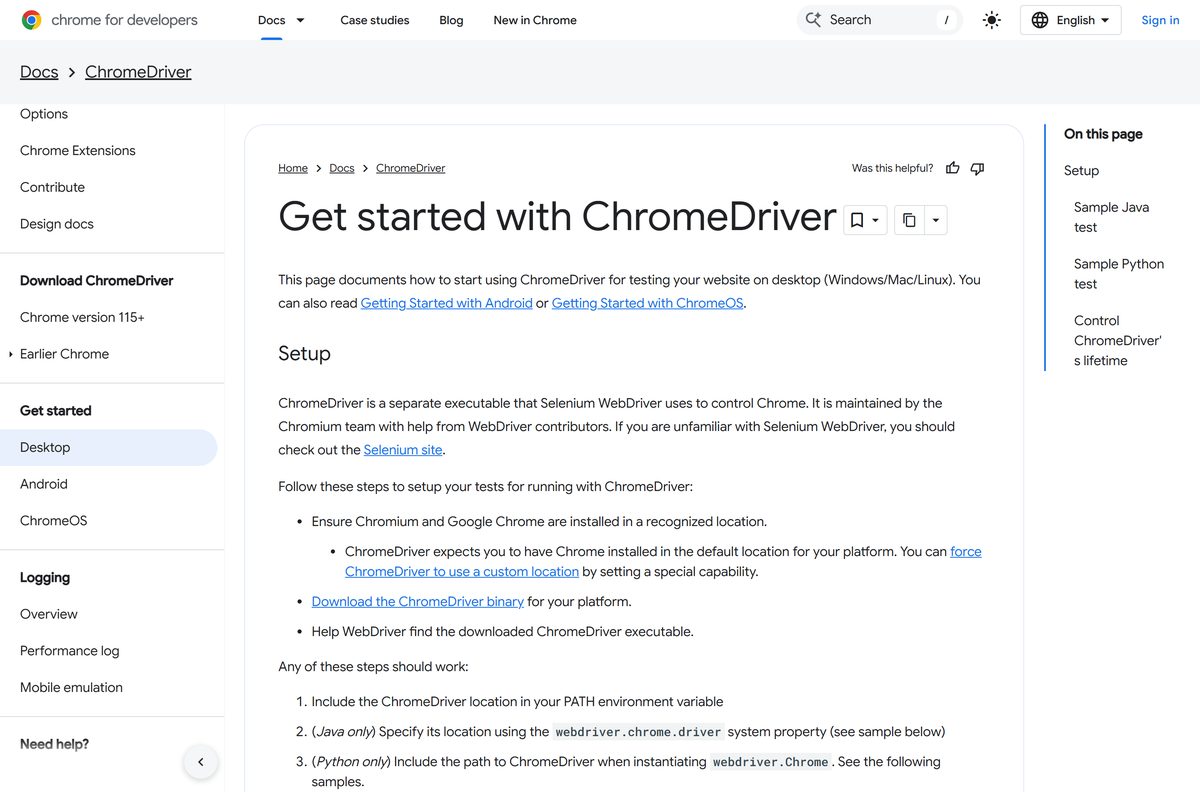Toggle the light/dark theme sun icon
The image size is (1200, 792).
(x=991, y=20)
